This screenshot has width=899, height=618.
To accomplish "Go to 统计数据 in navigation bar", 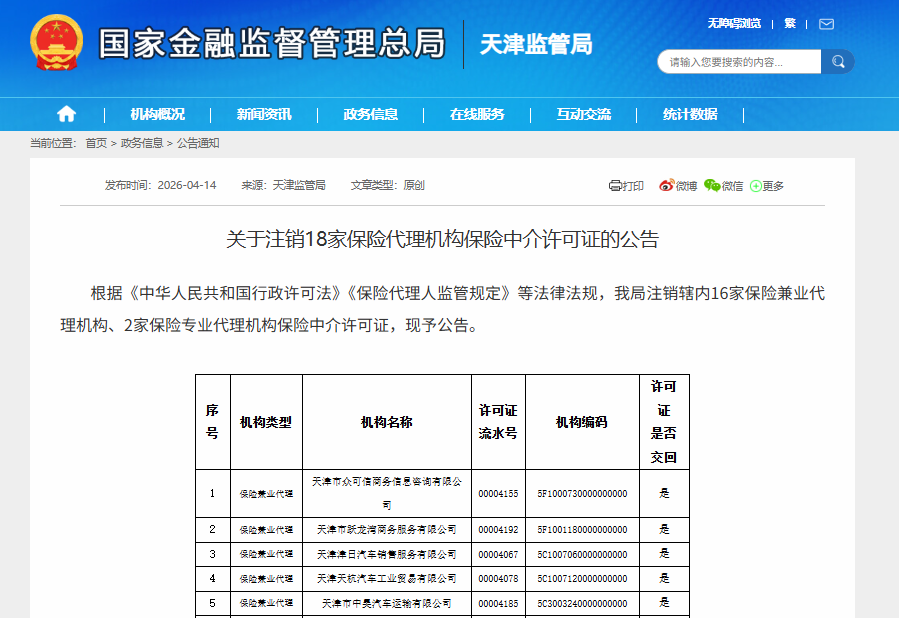I will [x=690, y=114].
